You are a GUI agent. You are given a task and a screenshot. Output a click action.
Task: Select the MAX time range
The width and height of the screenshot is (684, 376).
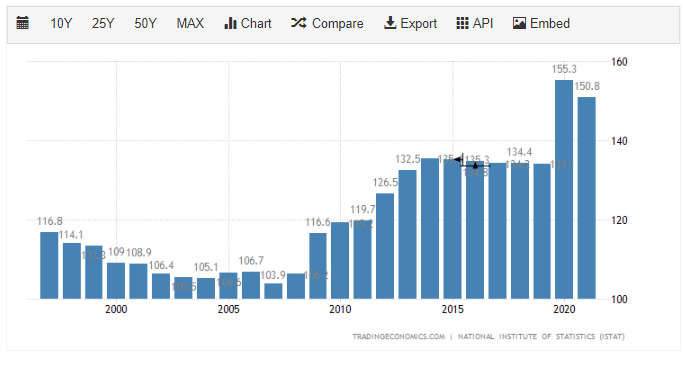pos(190,23)
